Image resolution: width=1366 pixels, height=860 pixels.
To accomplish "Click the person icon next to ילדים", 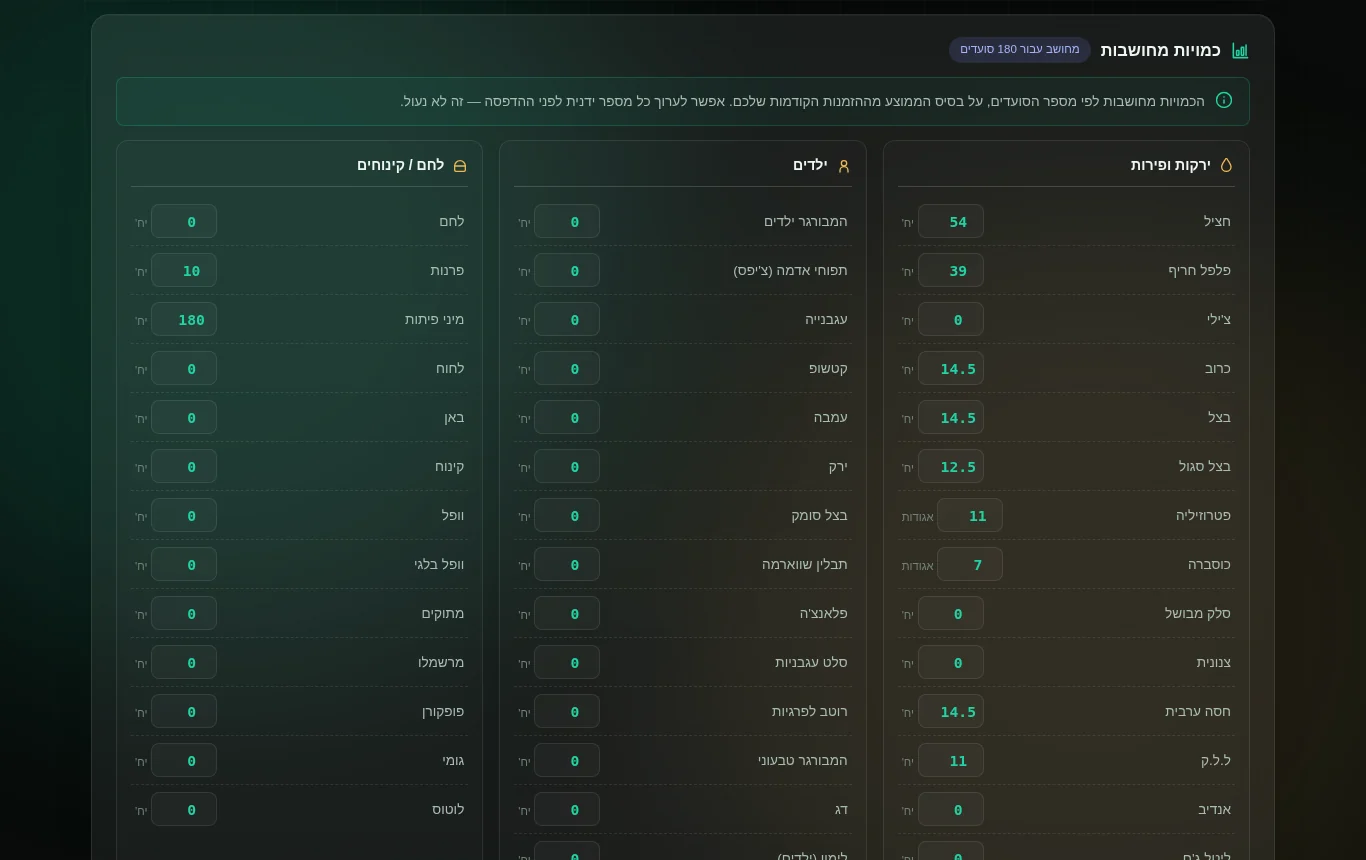I will tap(843, 166).
